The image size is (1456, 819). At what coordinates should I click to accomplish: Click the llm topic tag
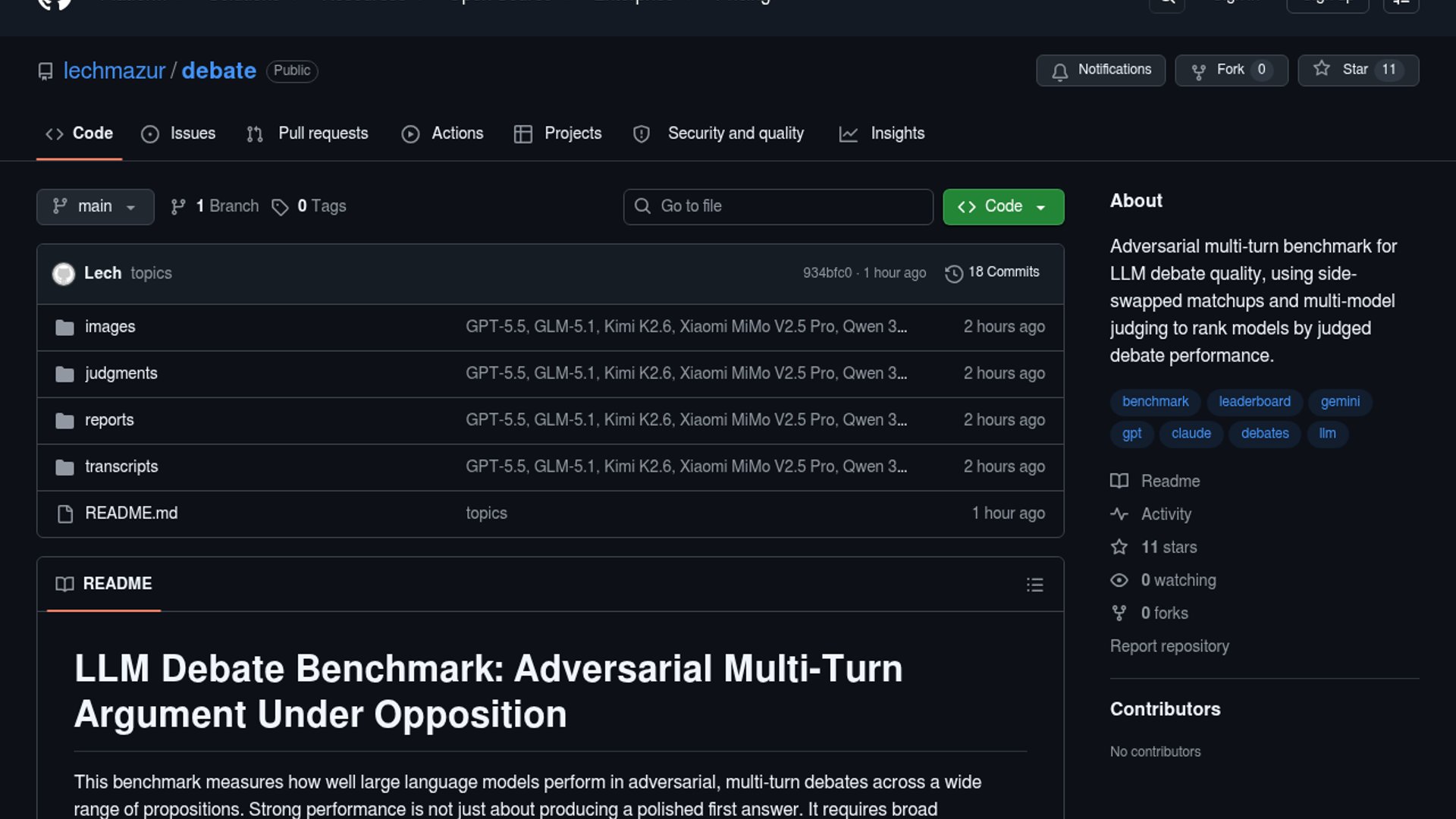click(x=1327, y=434)
